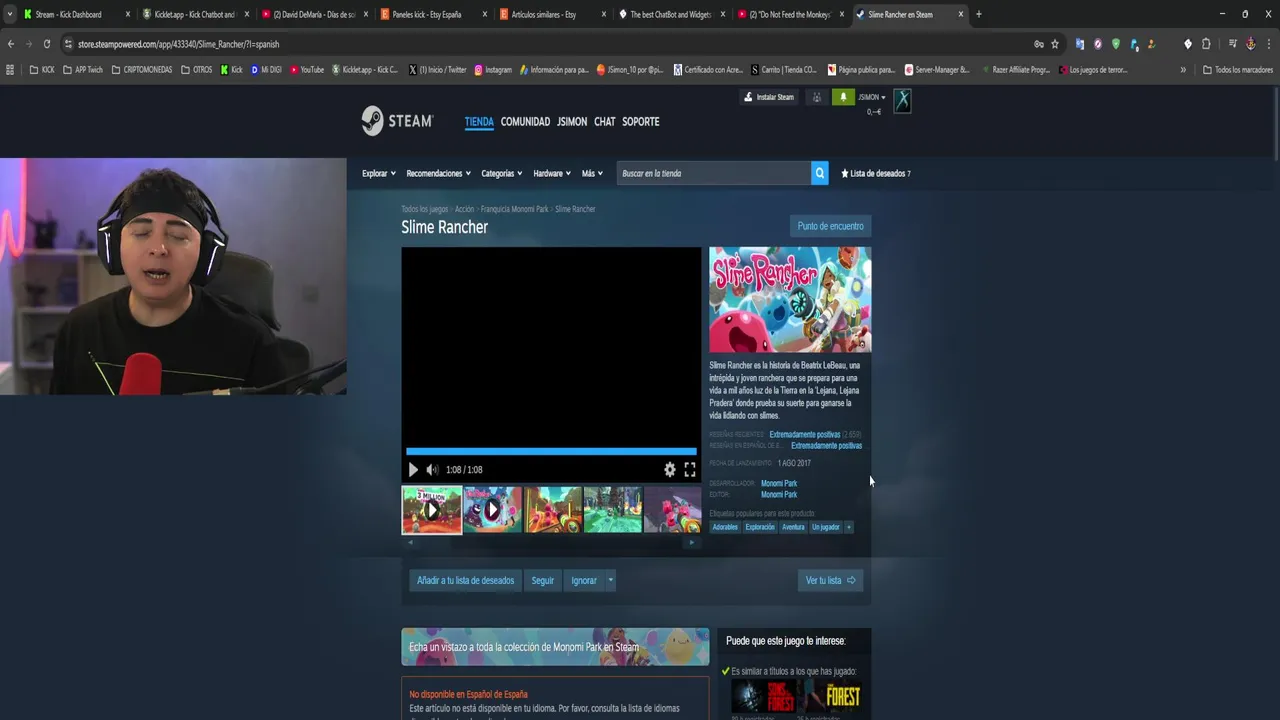Click the JSIMON profile avatar image
1280x720 pixels.
(902, 100)
